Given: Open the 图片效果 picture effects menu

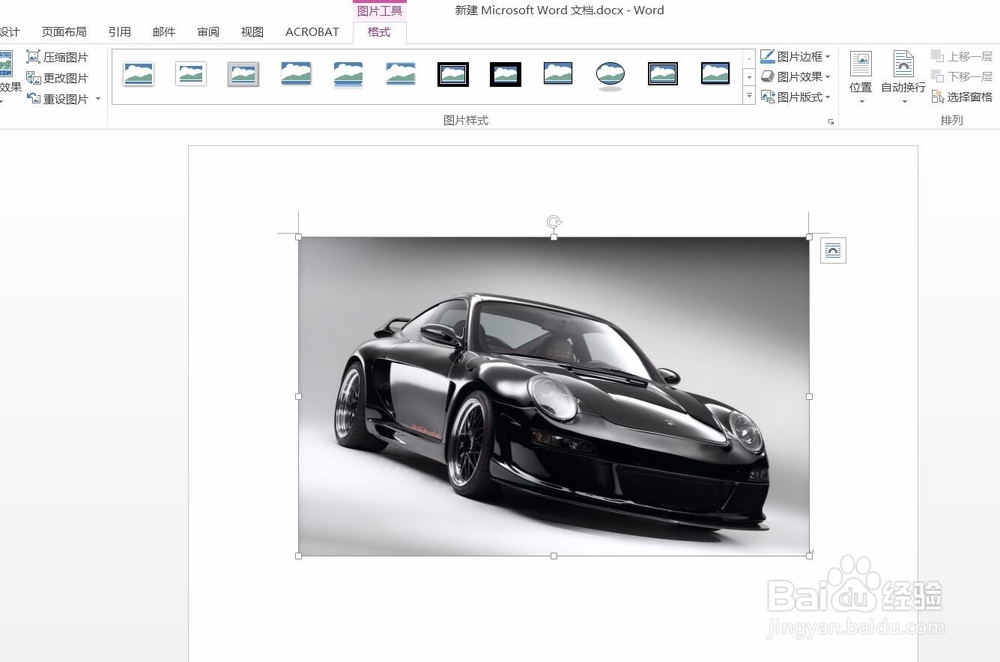Looking at the screenshot, I should (796, 77).
